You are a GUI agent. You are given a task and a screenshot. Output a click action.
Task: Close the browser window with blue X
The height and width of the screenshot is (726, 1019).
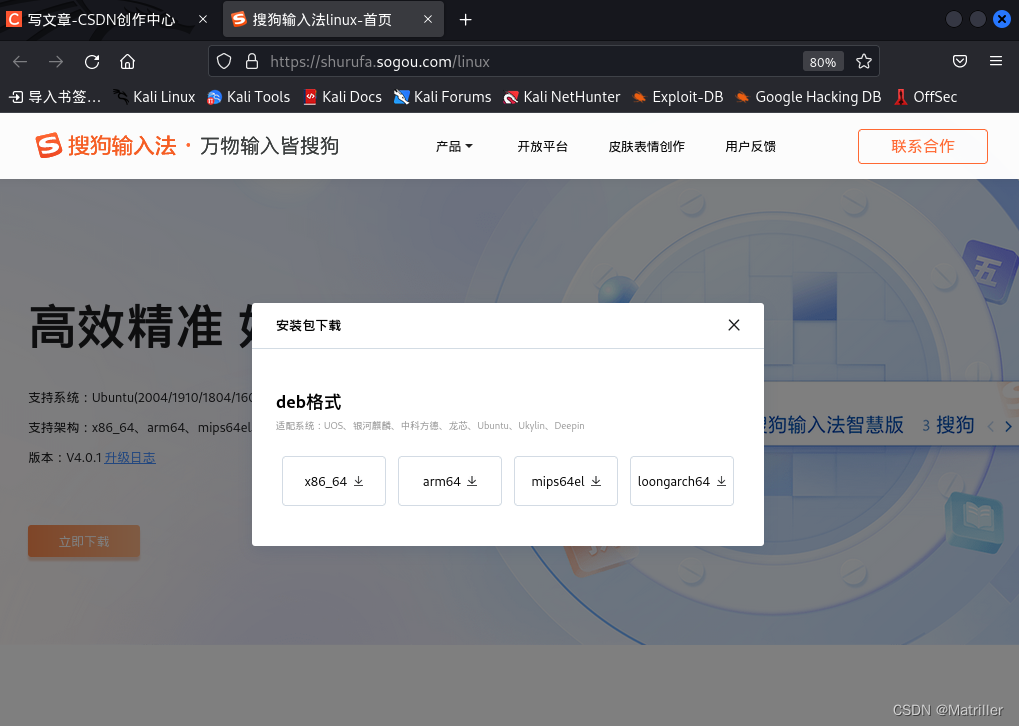(x=1002, y=19)
